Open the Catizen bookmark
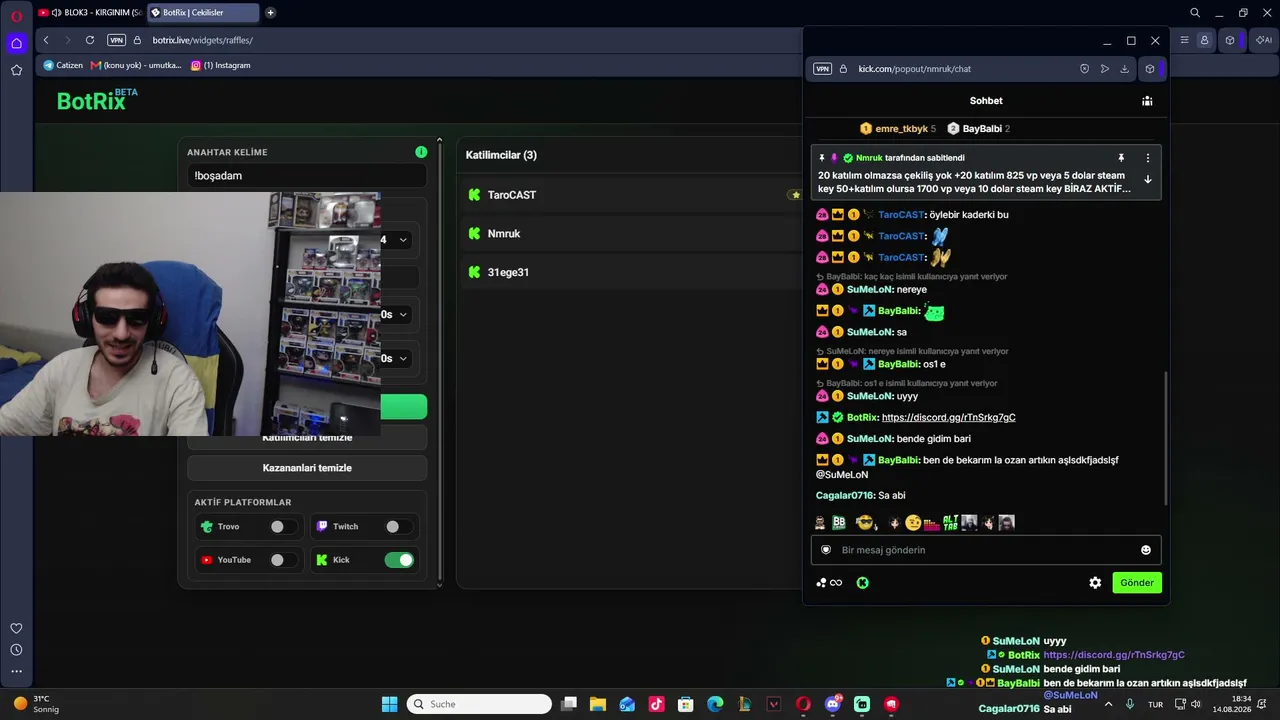The width and height of the screenshot is (1280, 720). click(x=63, y=65)
